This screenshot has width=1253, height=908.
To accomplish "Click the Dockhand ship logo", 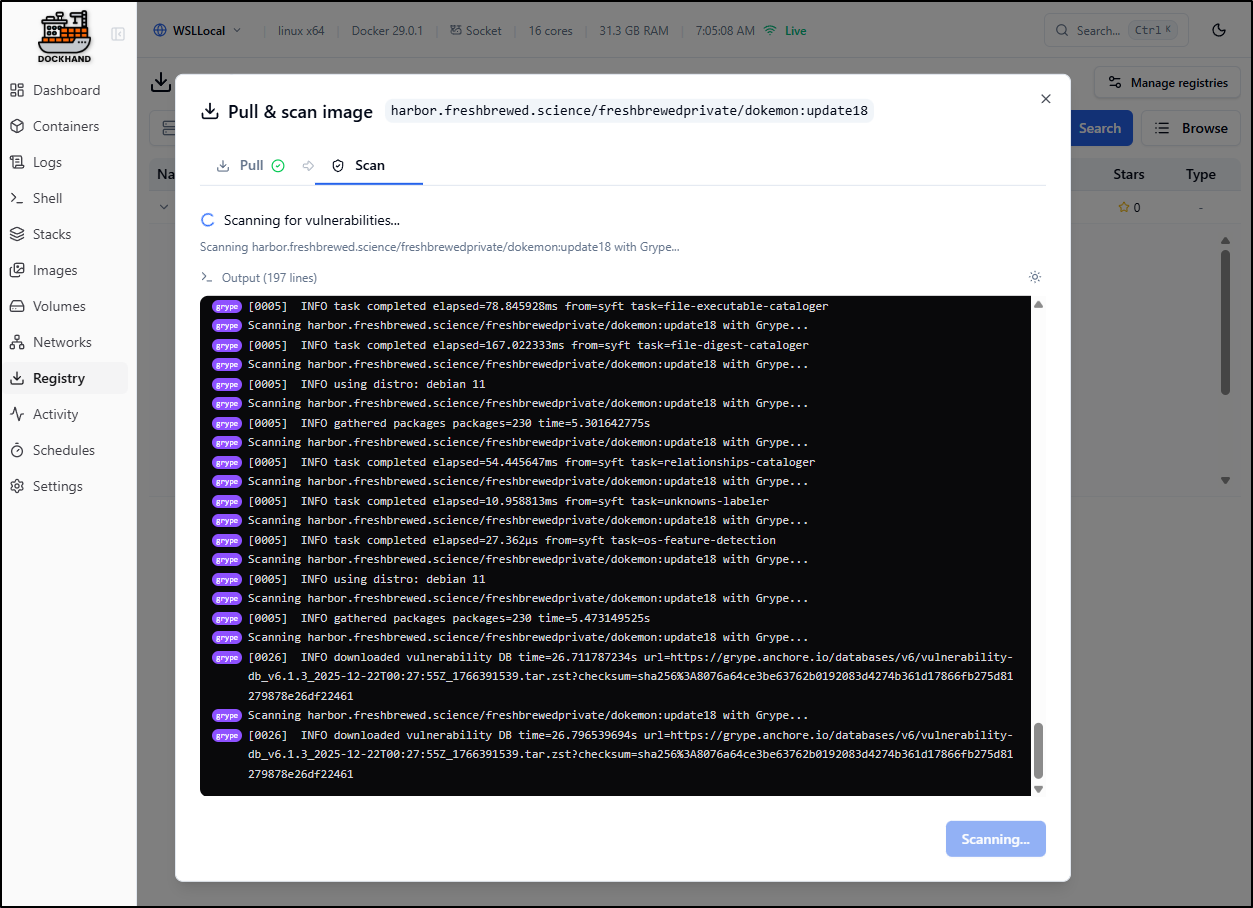I will click(x=64, y=36).
